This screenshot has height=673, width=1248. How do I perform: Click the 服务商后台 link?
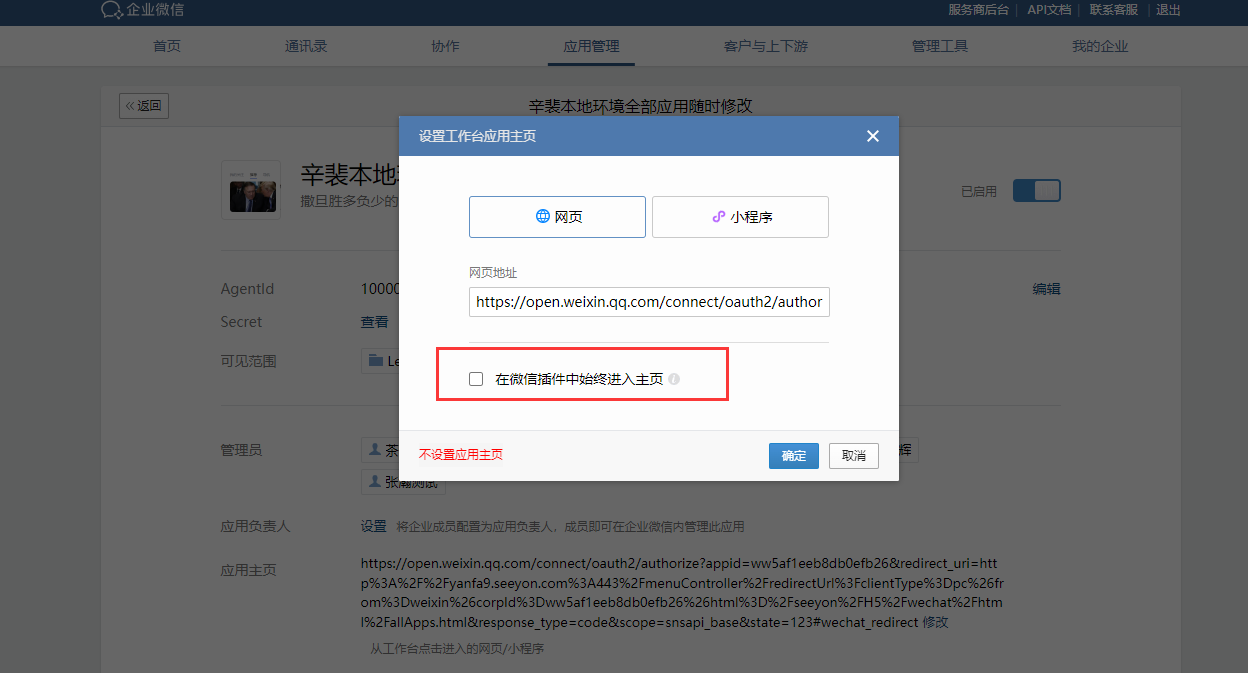[980, 10]
